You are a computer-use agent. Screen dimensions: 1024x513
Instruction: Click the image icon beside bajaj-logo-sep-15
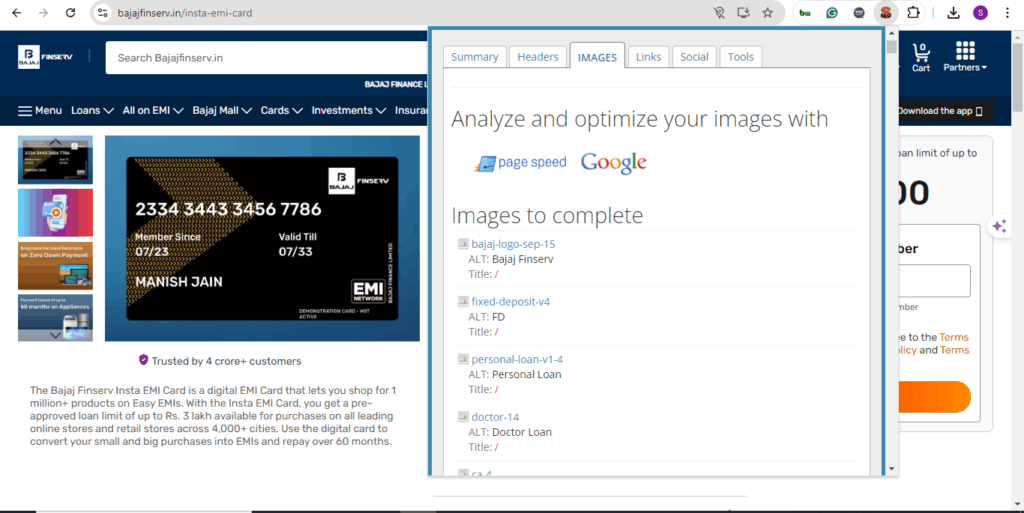463,243
